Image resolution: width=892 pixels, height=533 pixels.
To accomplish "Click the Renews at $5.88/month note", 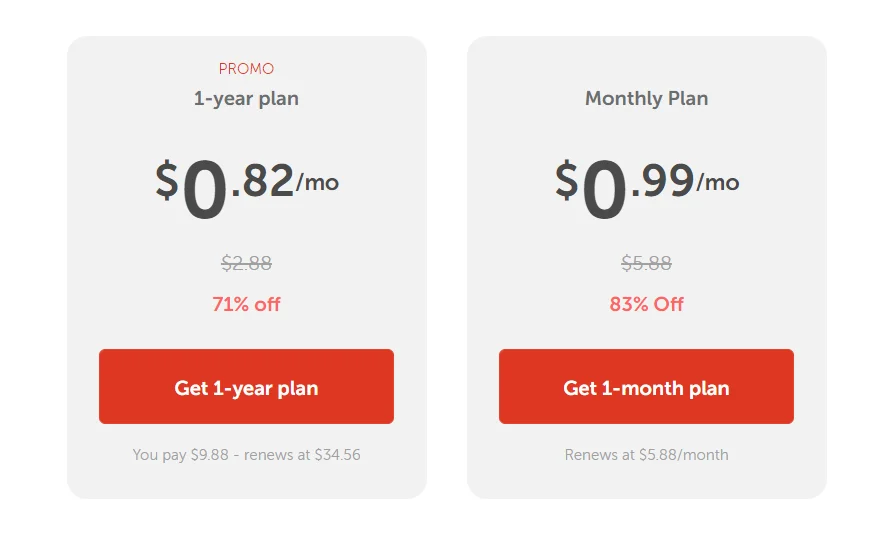I will pyautogui.click(x=646, y=455).
